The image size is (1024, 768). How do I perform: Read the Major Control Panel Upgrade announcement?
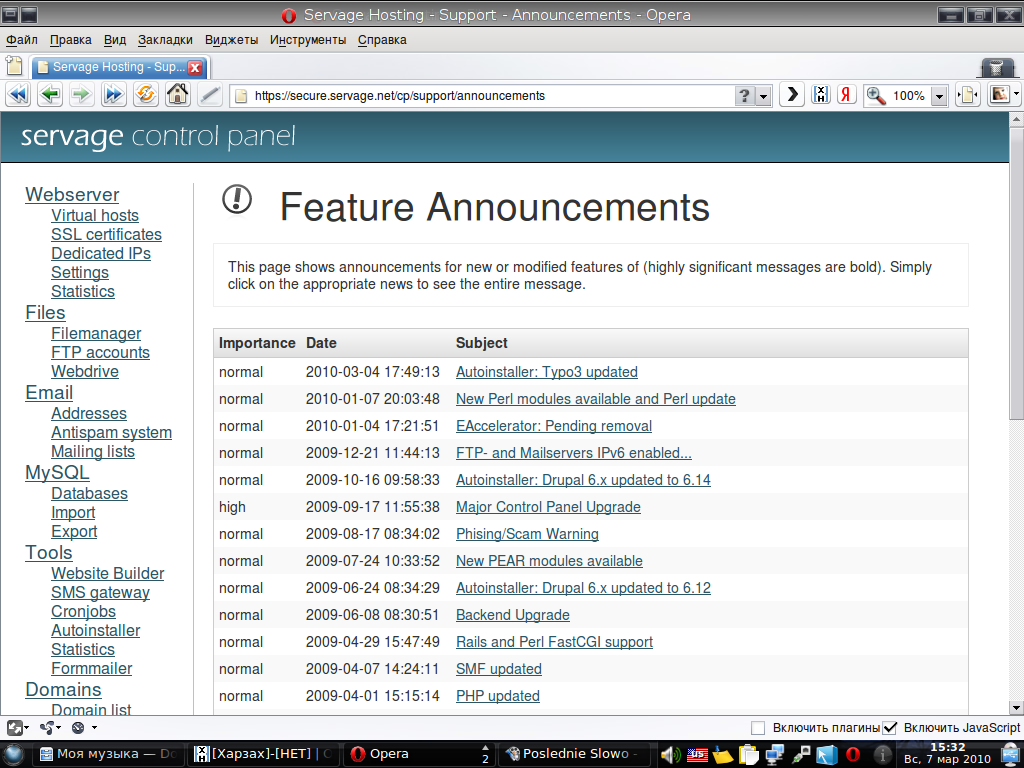click(548, 507)
